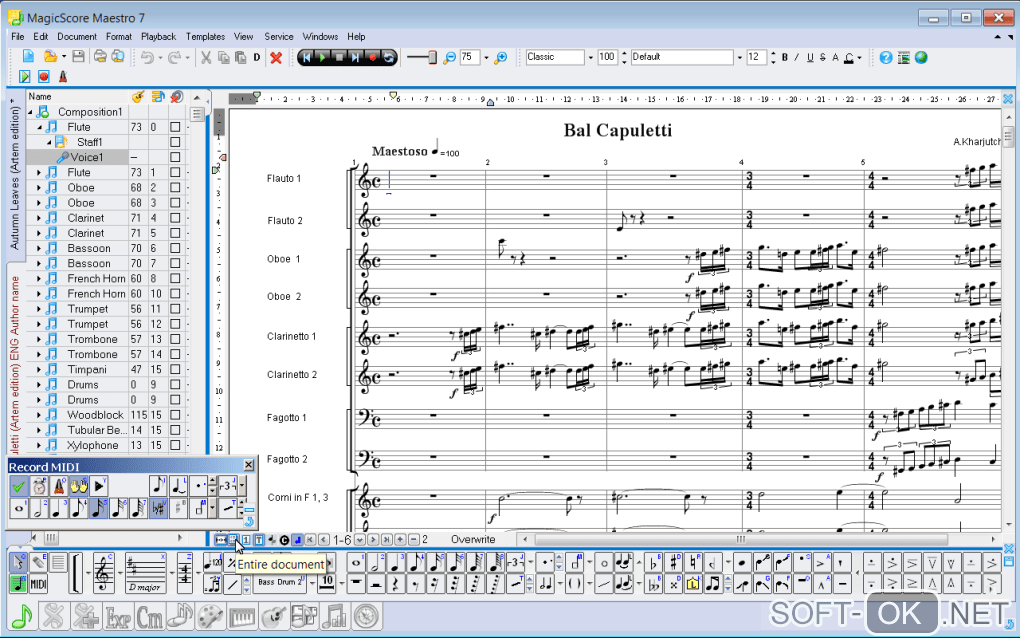Expand the Oboe track with volume 68 channel 2

click(39, 188)
